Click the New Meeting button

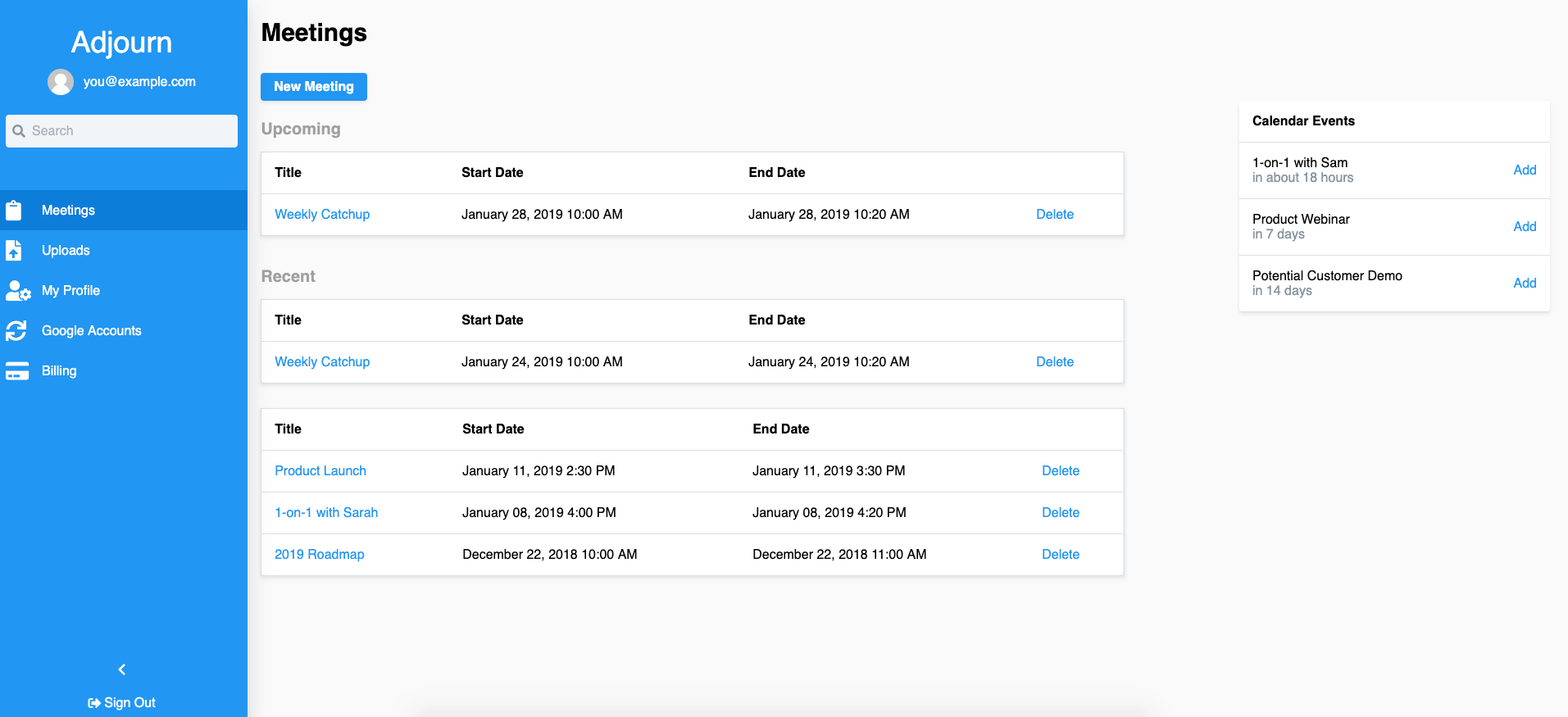click(x=314, y=87)
